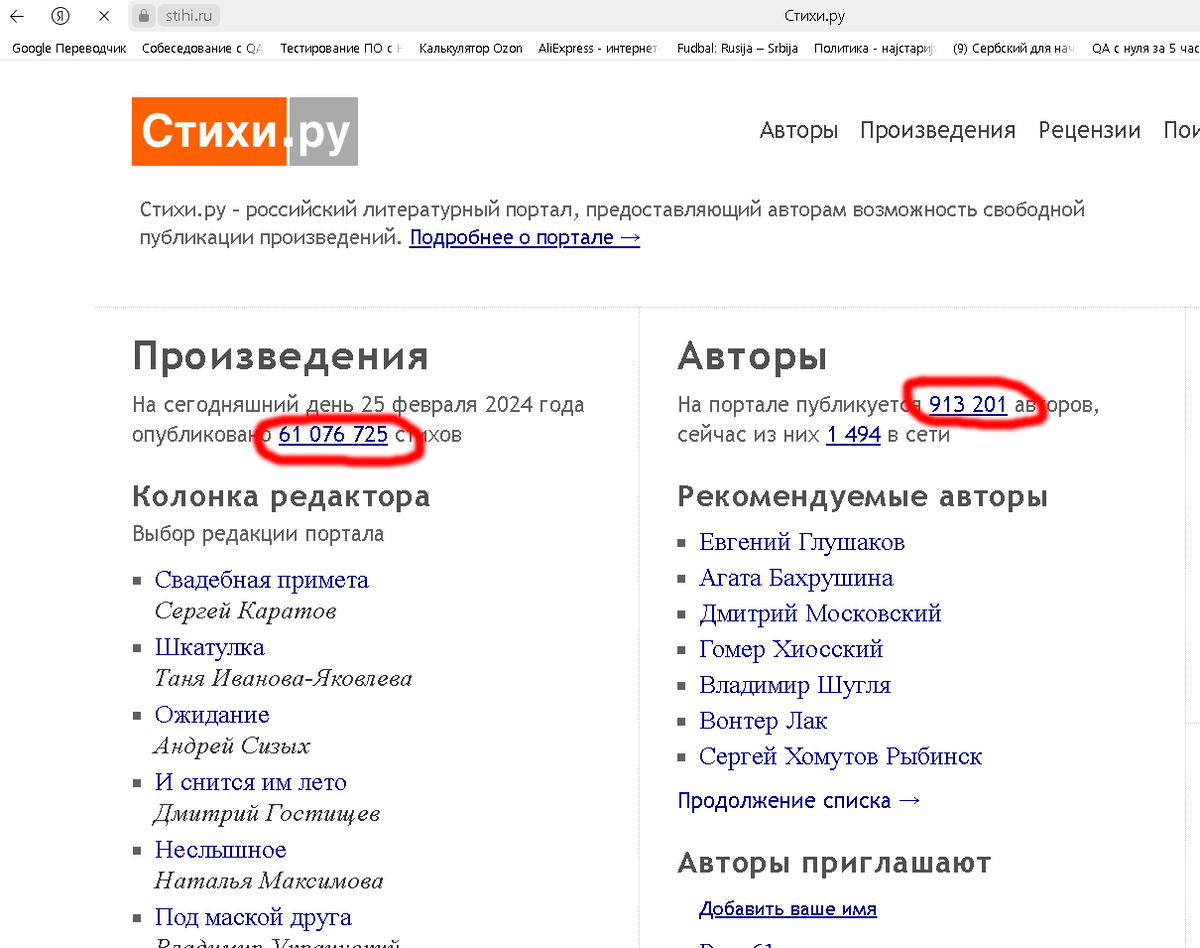Open author Евгений Глушаков's page
This screenshot has height=948, width=1200.
(801, 542)
